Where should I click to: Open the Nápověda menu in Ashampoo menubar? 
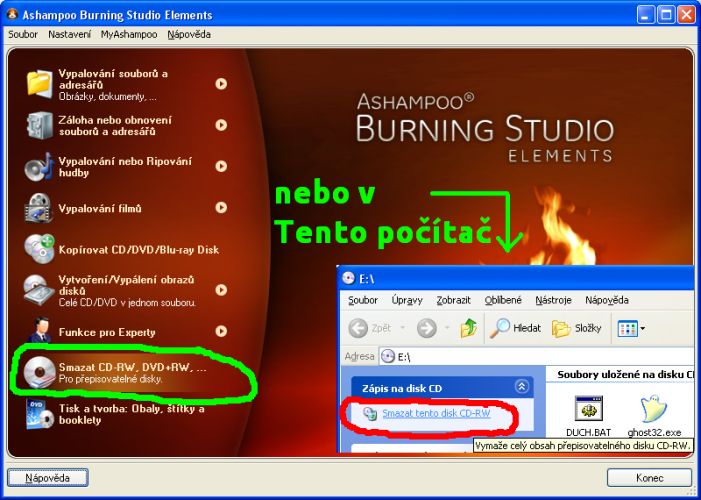coord(189,34)
